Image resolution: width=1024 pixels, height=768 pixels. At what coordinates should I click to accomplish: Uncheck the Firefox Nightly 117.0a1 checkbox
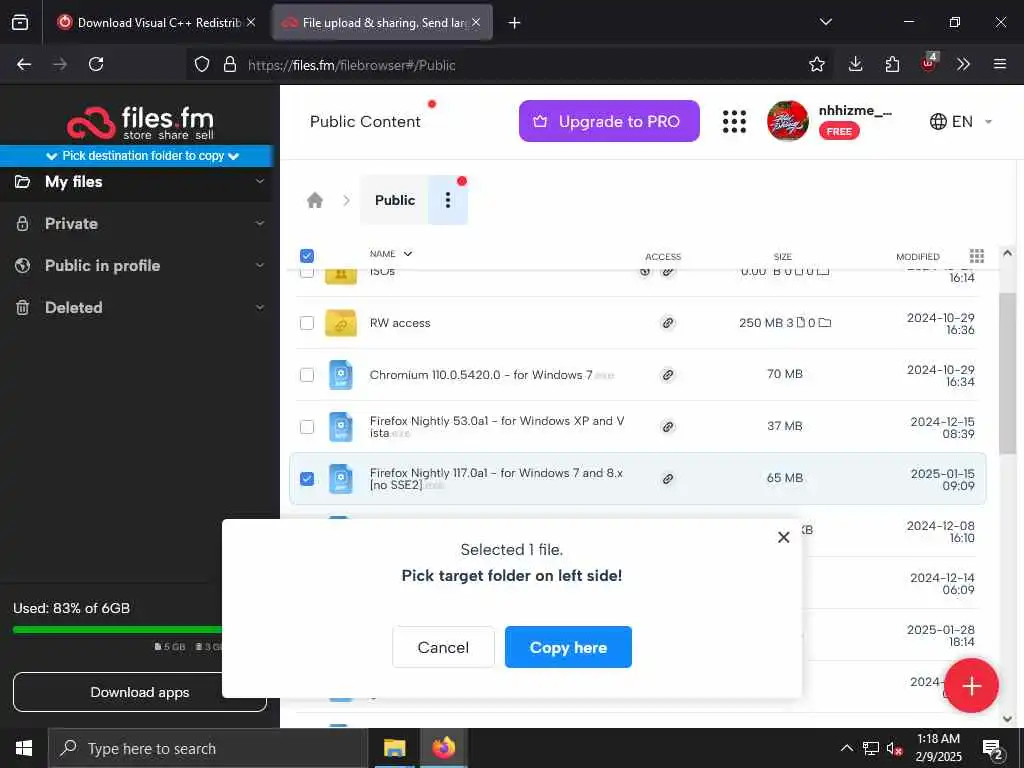point(307,479)
